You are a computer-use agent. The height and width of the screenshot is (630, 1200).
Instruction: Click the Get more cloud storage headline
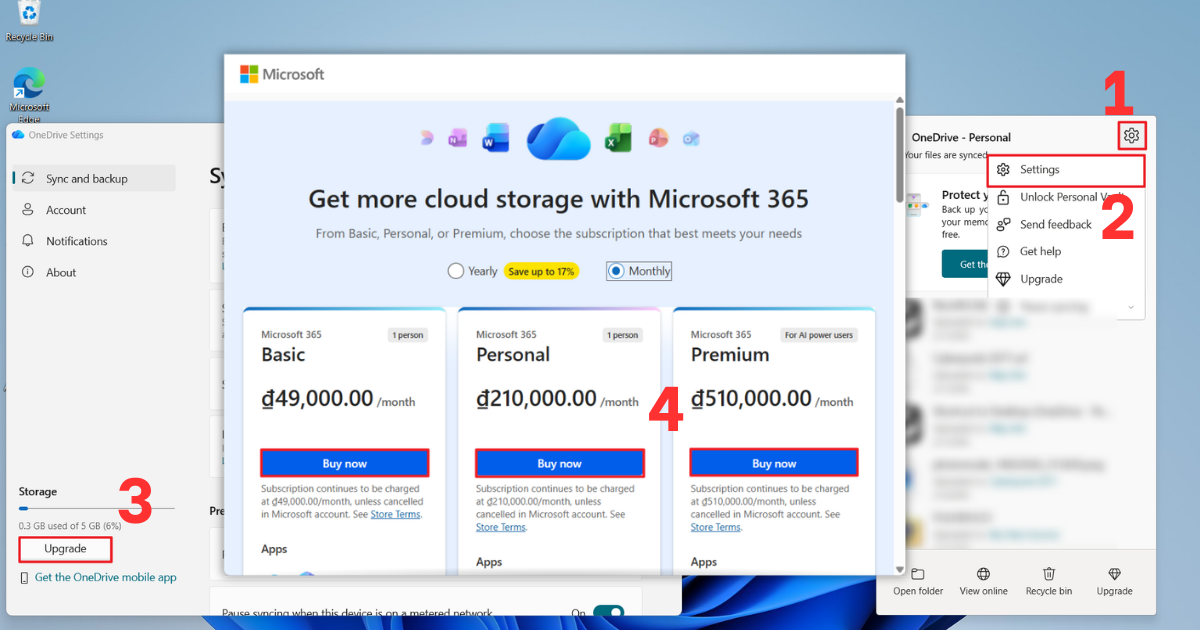[x=558, y=198]
